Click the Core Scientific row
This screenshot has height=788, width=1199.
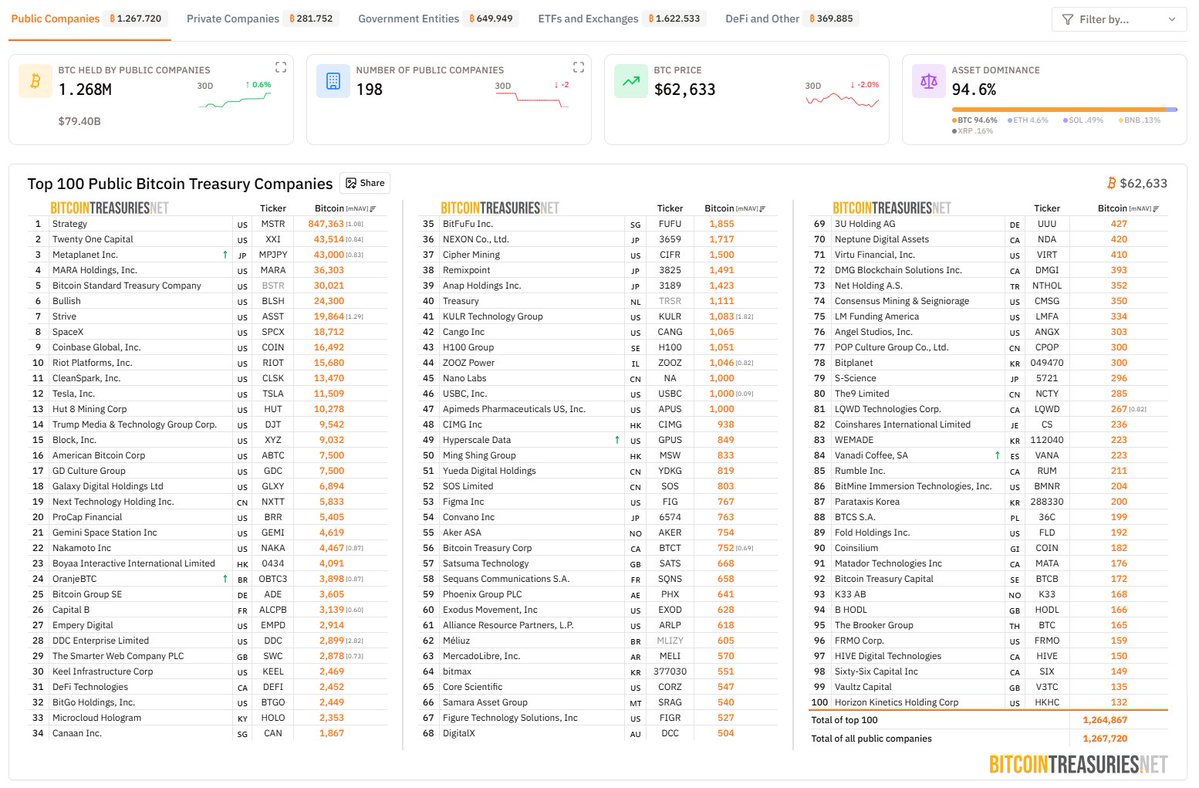click(598, 686)
